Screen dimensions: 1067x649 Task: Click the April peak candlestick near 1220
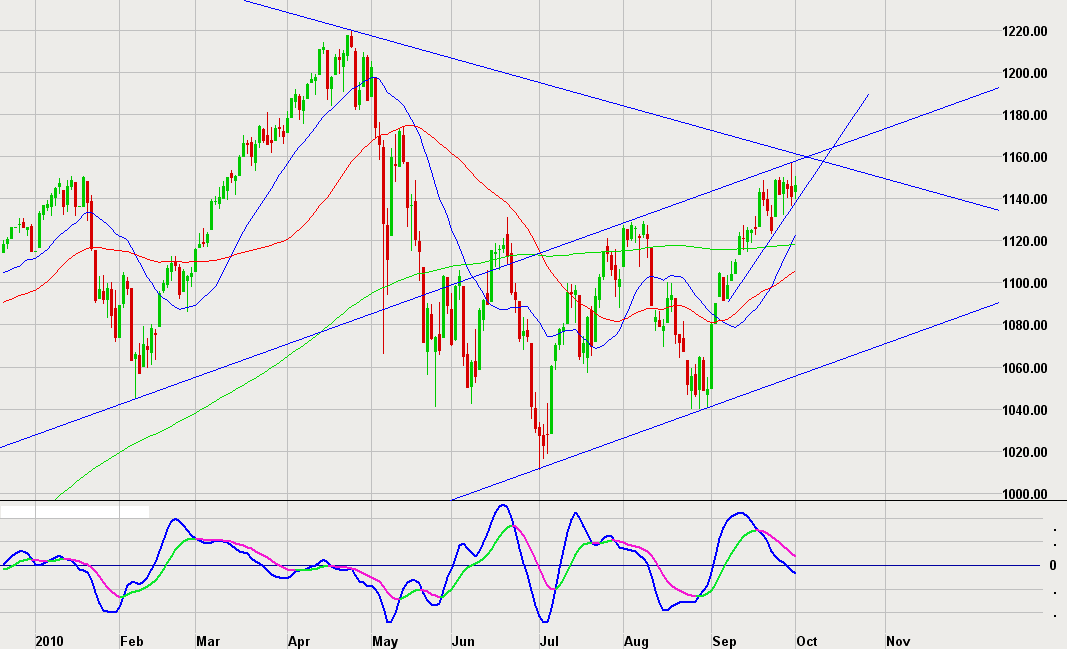tap(349, 42)
